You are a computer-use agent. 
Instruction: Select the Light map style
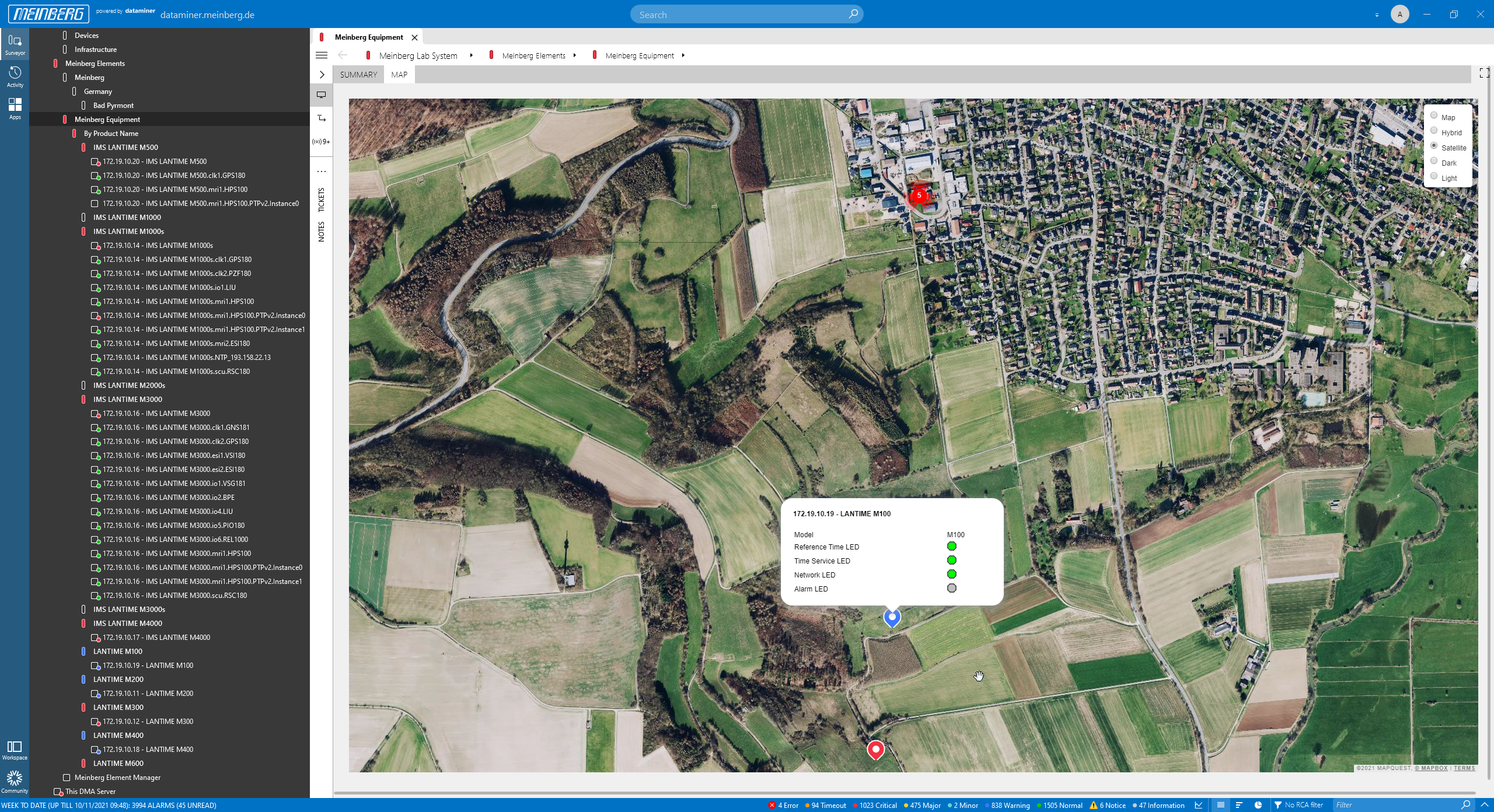pyautogui.click(x=1434, y=176)
